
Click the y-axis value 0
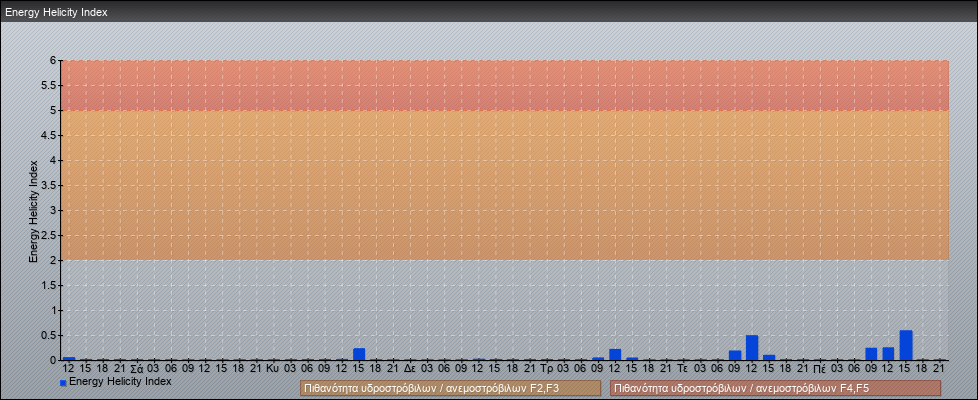point(54,360)
